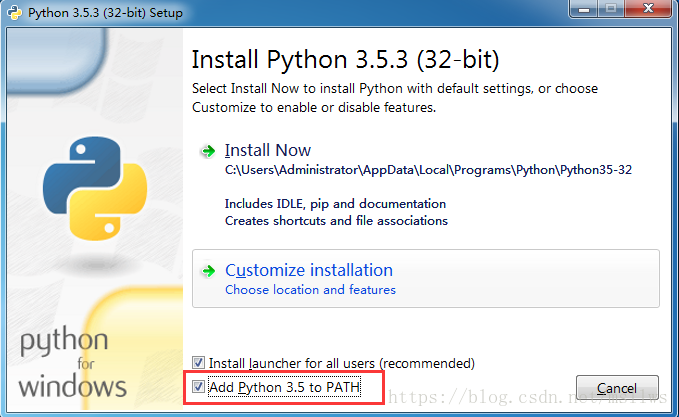Toggle the Install launcher for all users checkbox
This screenshot has width=679, height=417.
tap(200, 362)
